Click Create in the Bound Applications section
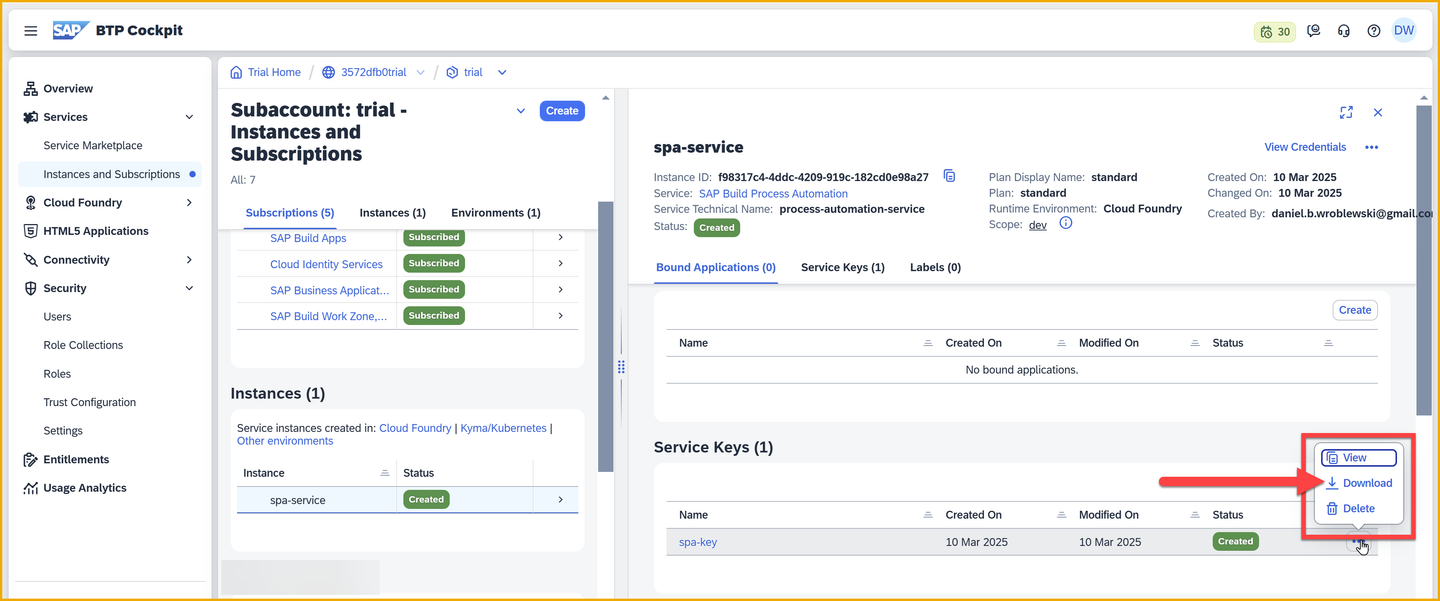The height and width of the screenshot is (601, 1440). [1355, 310]
